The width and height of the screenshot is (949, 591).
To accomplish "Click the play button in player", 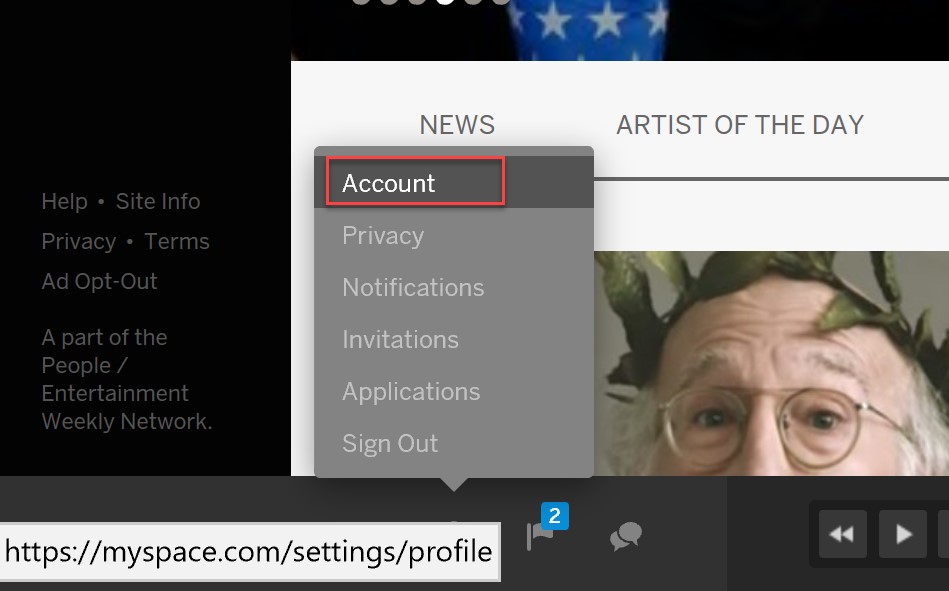I will tap(902, 534).
